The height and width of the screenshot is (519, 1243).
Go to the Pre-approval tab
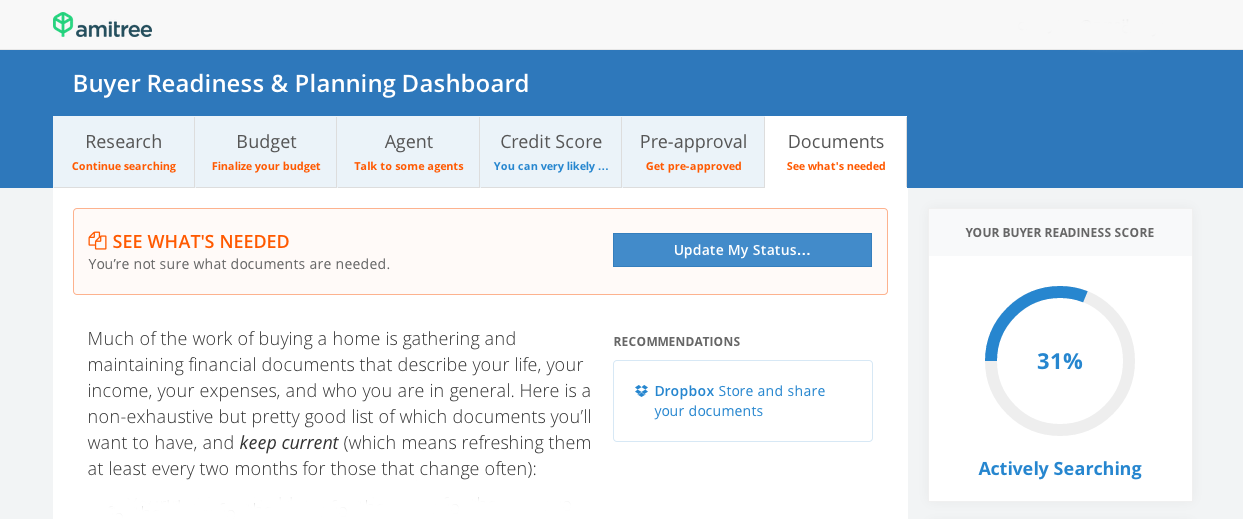tap(693, 152)
